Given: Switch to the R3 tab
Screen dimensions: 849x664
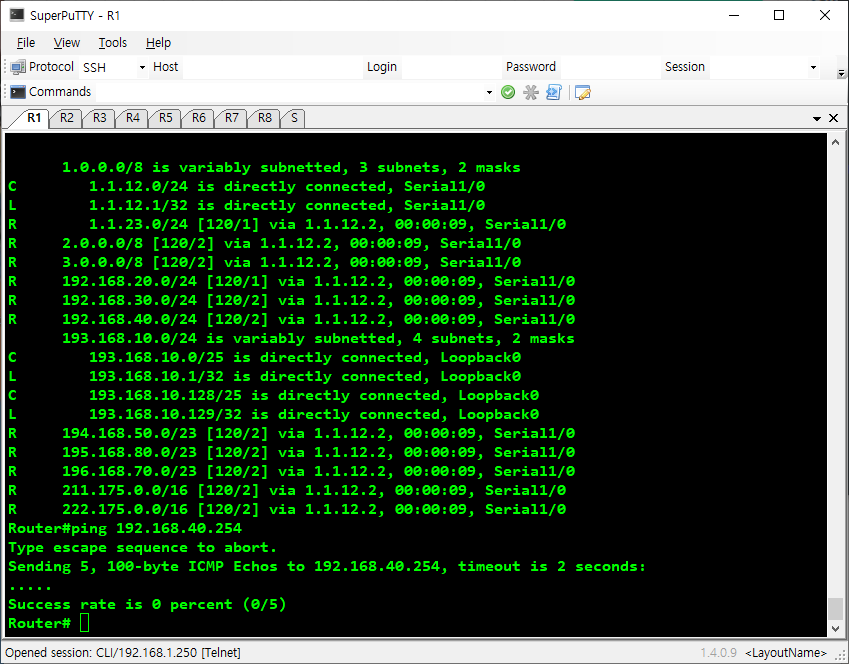Looking at the screenshot, I should pos(100,118).
